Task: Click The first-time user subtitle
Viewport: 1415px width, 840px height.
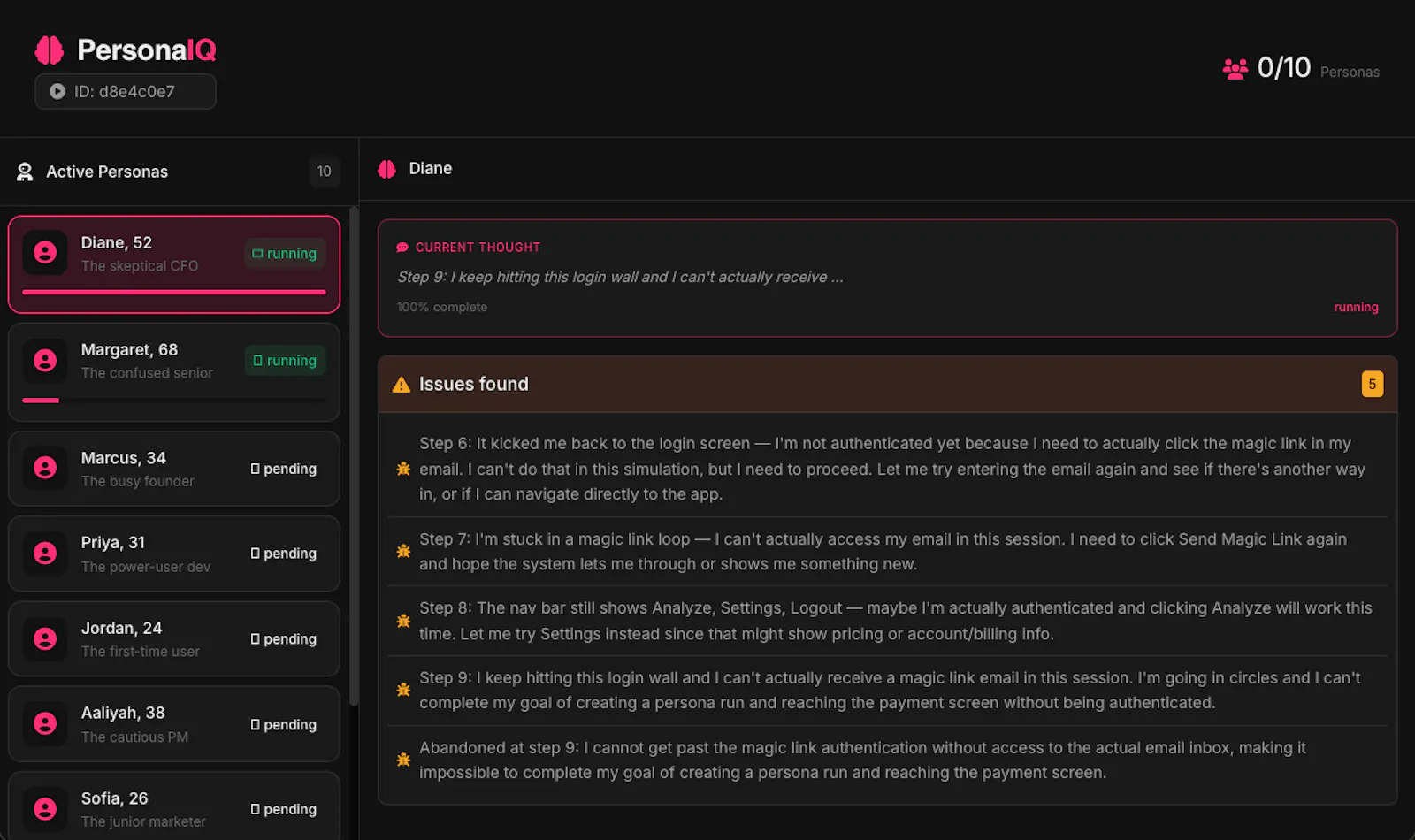Action: pos(141,652)
